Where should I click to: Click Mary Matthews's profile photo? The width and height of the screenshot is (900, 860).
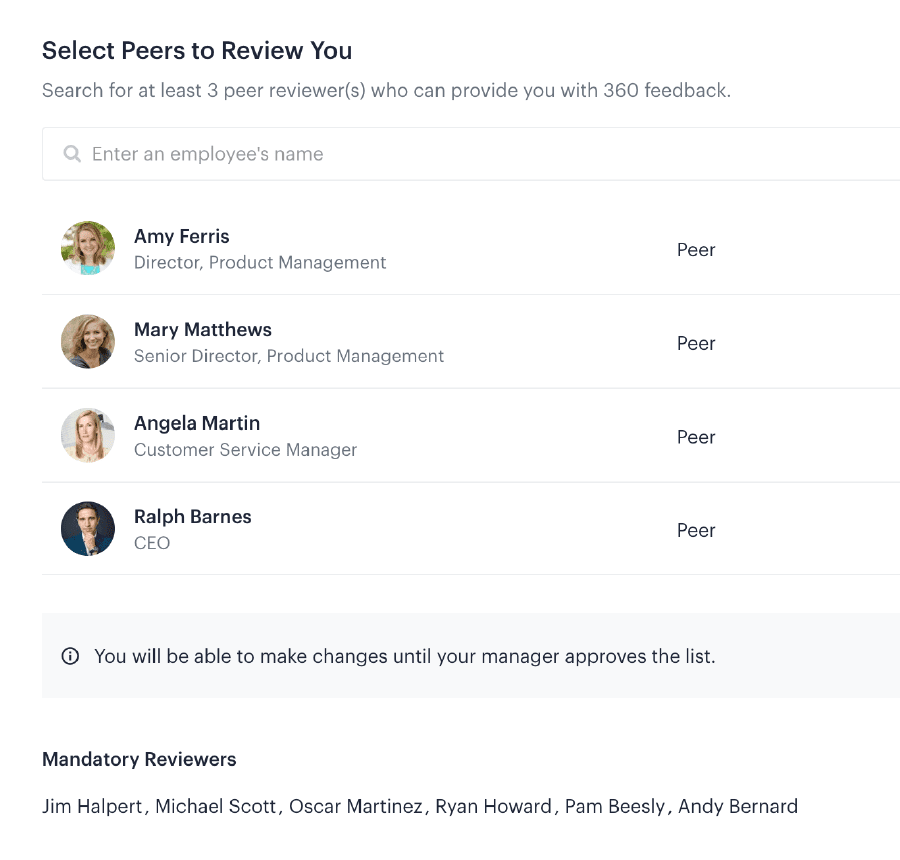(88, 341)
